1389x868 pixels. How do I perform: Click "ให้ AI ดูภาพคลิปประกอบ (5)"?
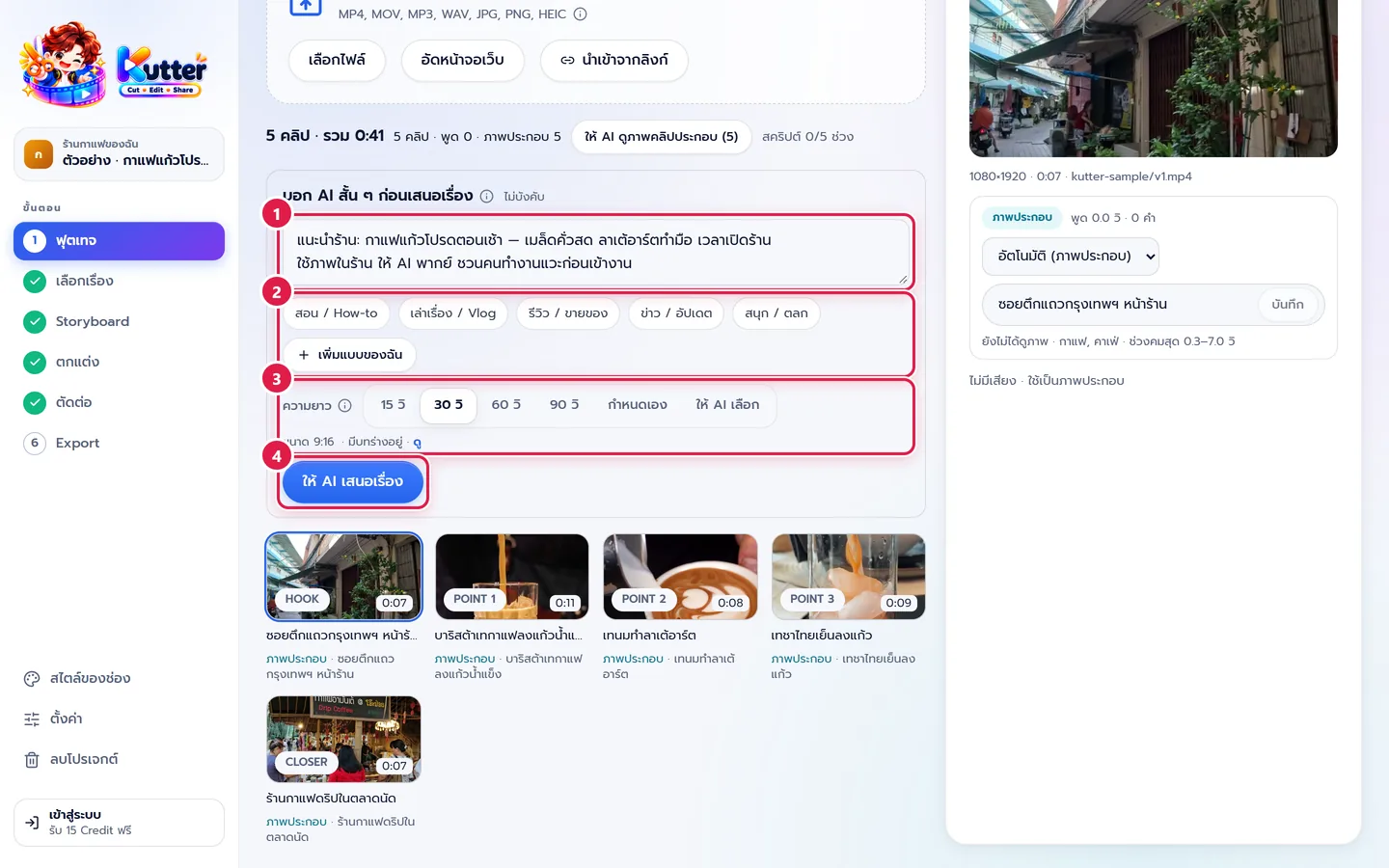662,137
